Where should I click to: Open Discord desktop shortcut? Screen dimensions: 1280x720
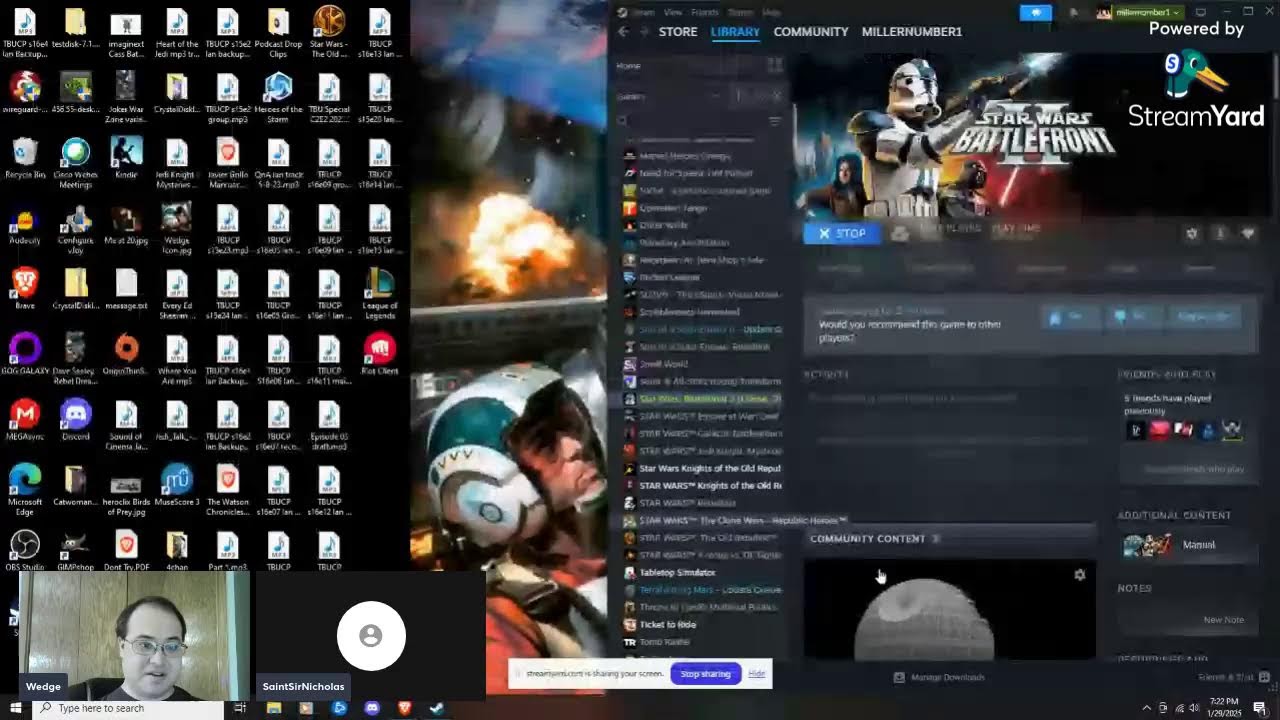click(x=76, y=420)
